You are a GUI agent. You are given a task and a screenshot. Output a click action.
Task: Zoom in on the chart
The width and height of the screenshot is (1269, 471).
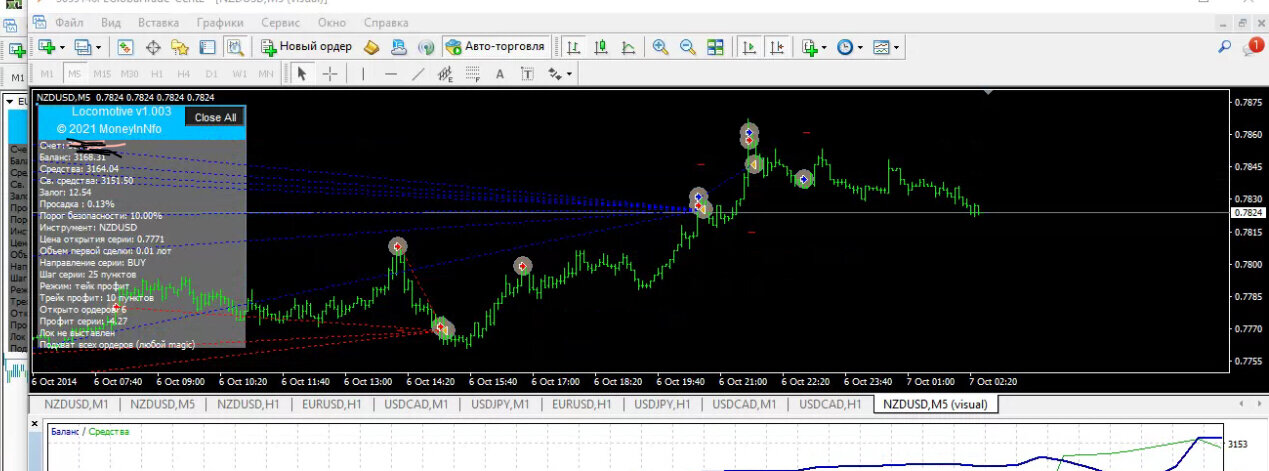(x=660, y=47)
